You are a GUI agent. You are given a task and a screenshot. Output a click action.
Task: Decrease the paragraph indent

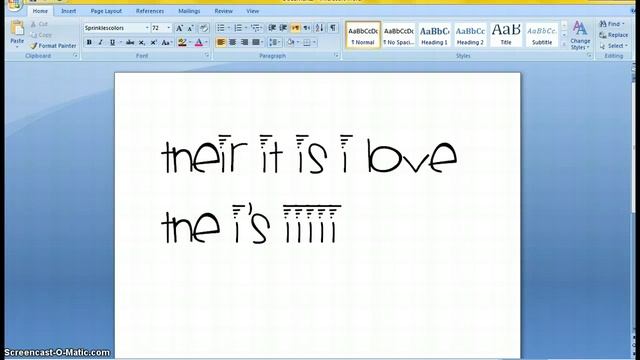point(272,28)
